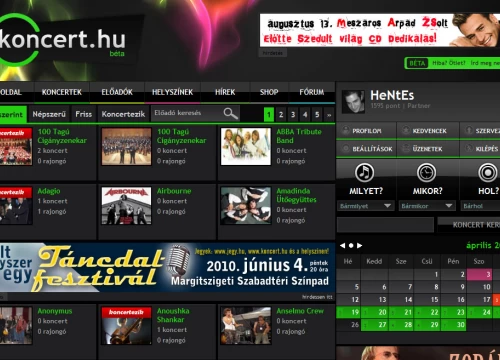Click the BÉTA feedback bar
Image resolution: width=500 pixels, height=360 pixels.
(452, 63)
